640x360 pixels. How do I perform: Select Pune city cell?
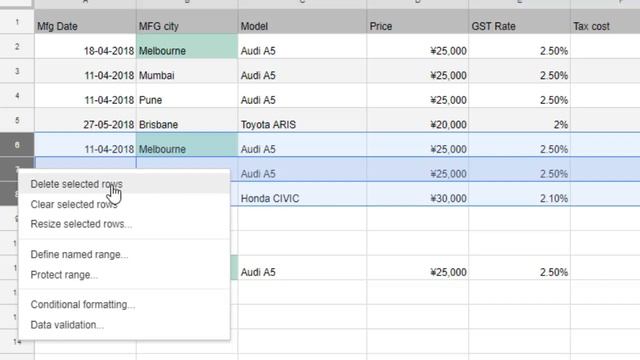pos(187,96)
